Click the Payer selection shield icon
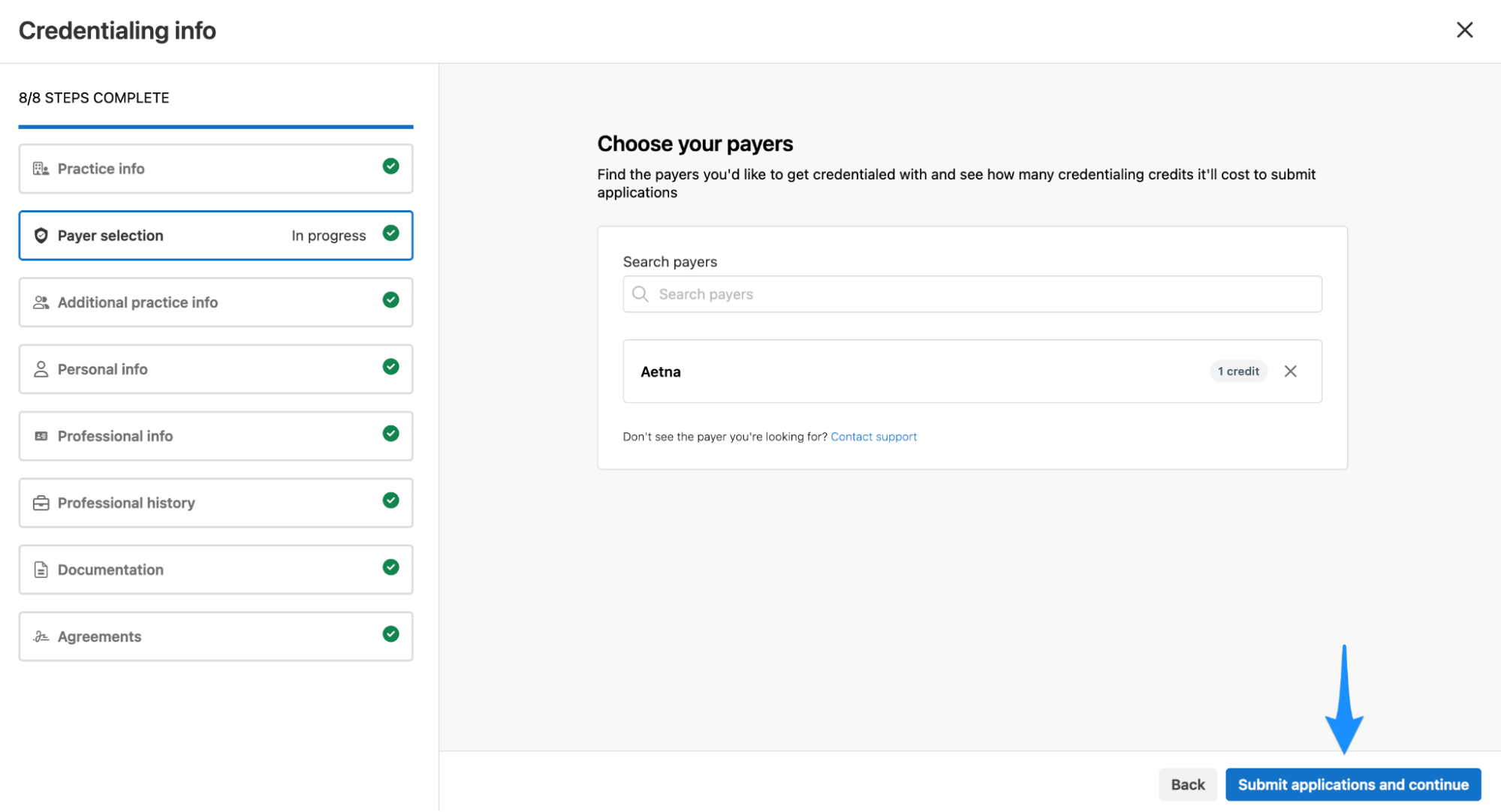 pyautogui.click(x=41, y=236)
